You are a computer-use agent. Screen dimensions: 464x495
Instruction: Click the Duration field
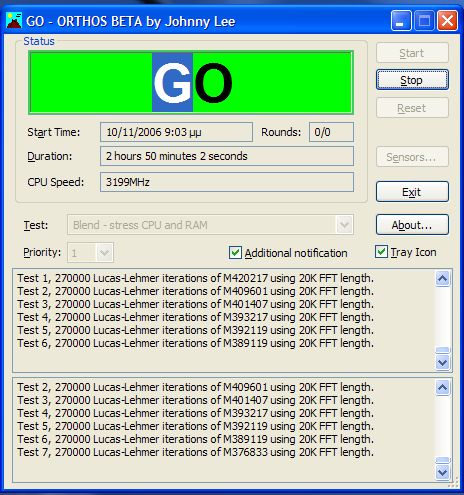(227, 156)
